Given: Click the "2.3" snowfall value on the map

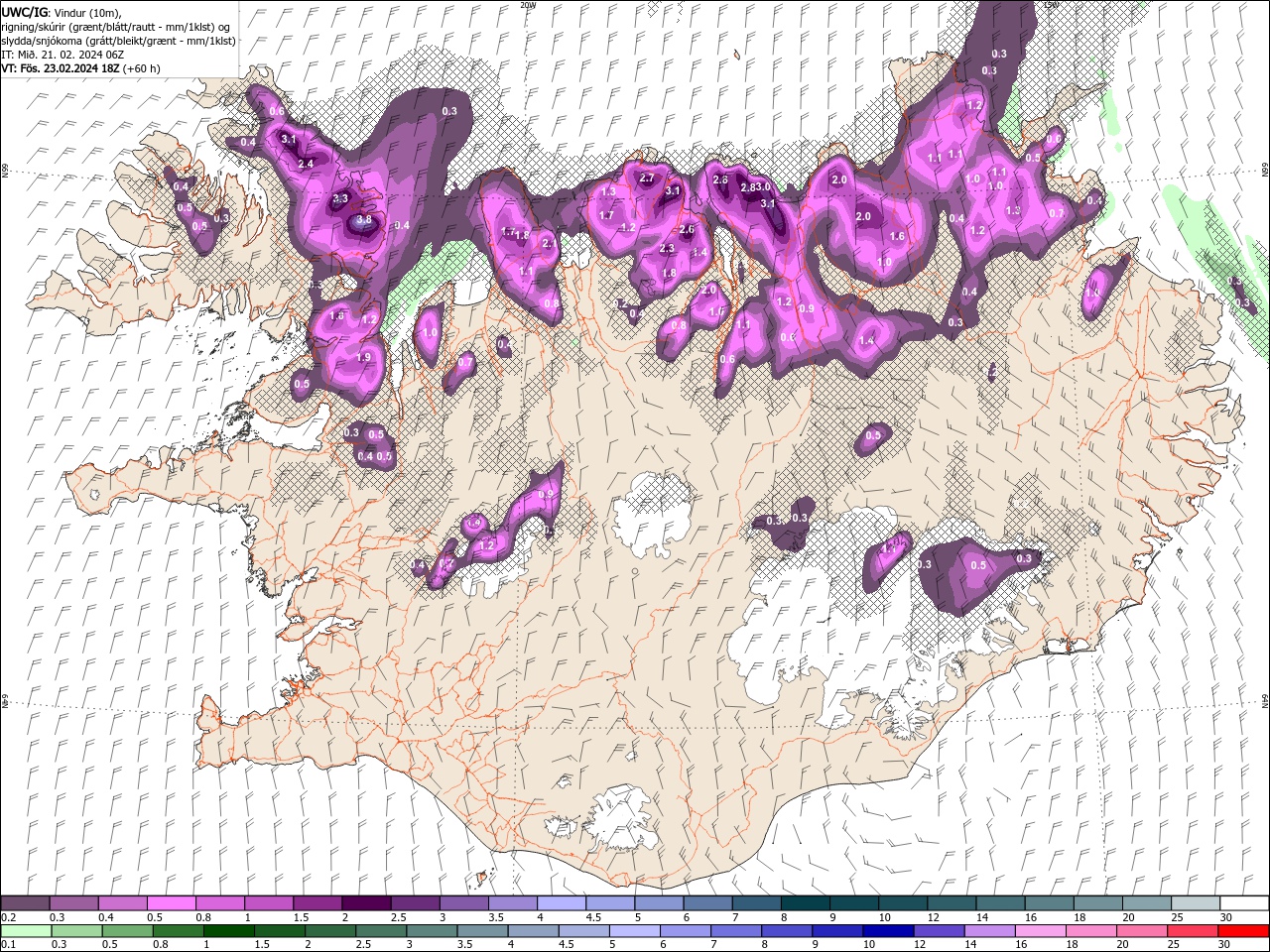Looking at the screenshot, I should [667, 249].
